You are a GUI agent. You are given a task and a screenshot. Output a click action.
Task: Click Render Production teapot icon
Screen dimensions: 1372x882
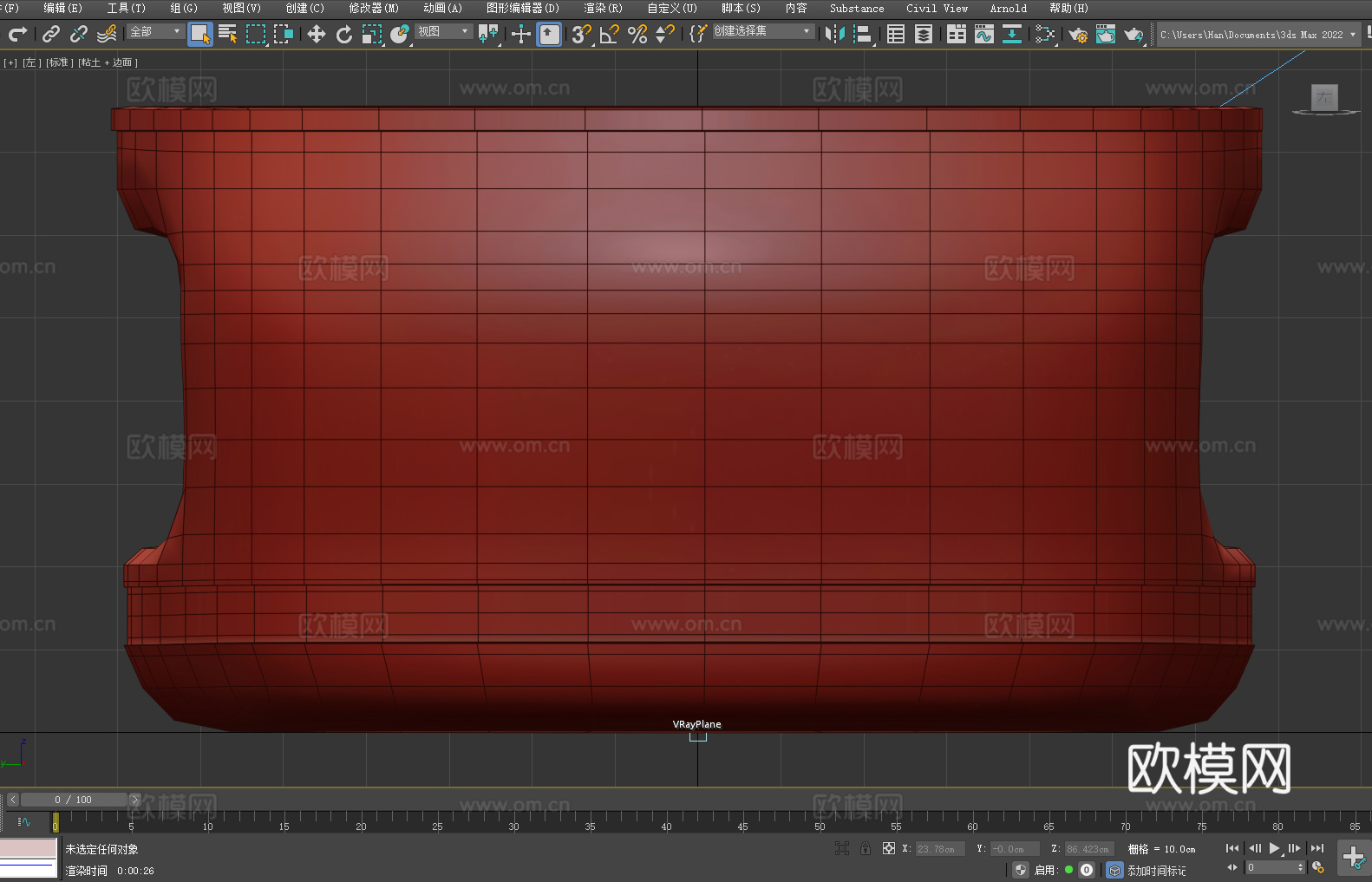pos(1134,34)
